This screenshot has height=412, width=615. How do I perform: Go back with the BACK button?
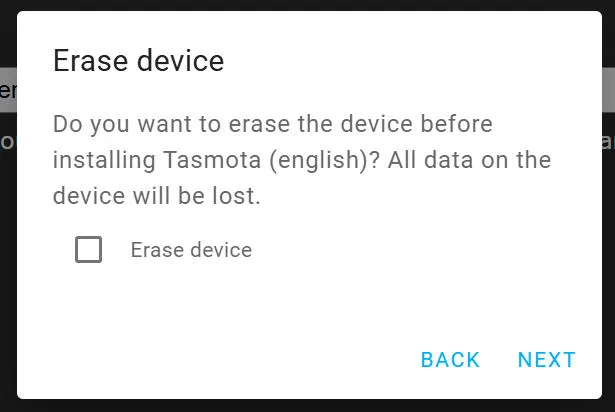point(450,360)
